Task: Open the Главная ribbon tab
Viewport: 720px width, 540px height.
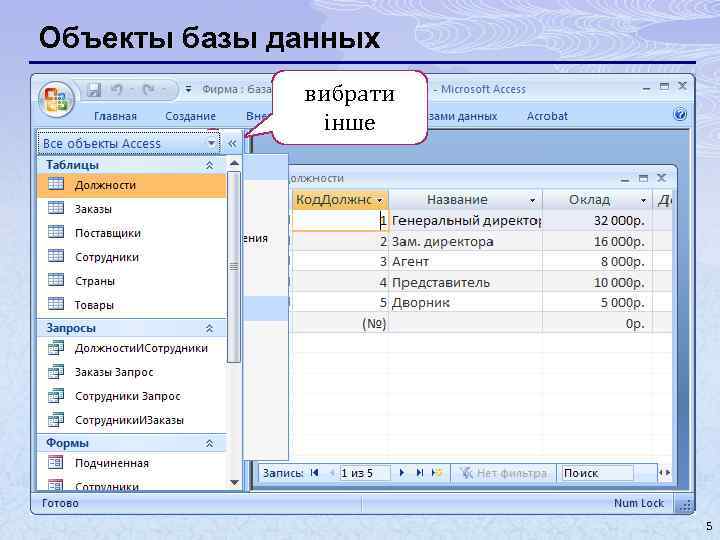Action: [115, 116]
